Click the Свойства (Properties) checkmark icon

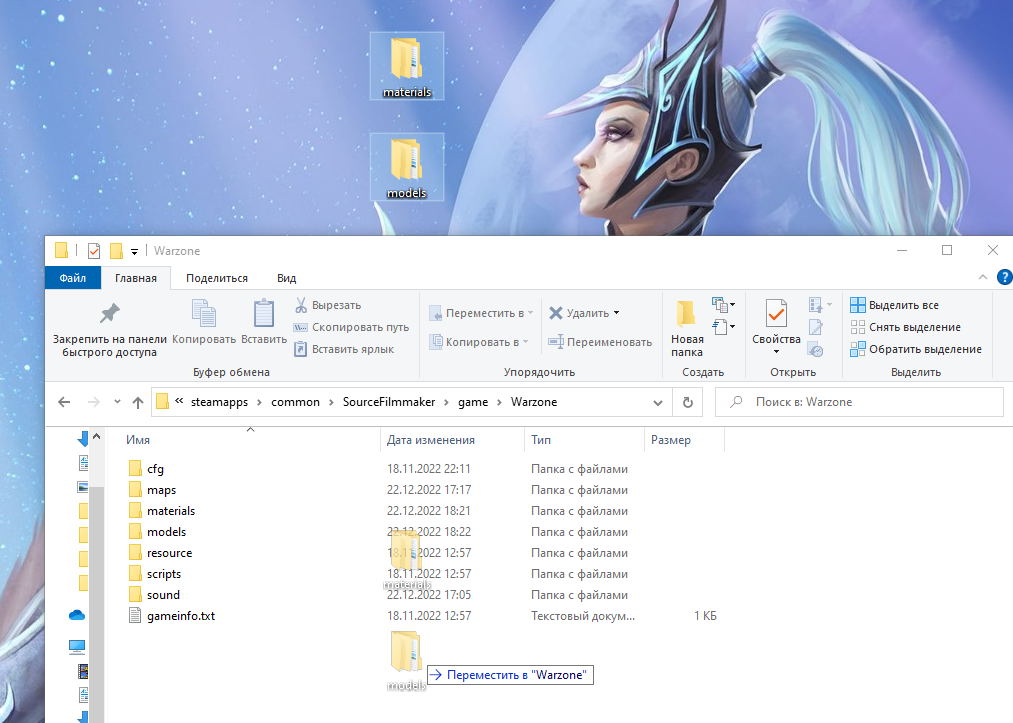776,315
